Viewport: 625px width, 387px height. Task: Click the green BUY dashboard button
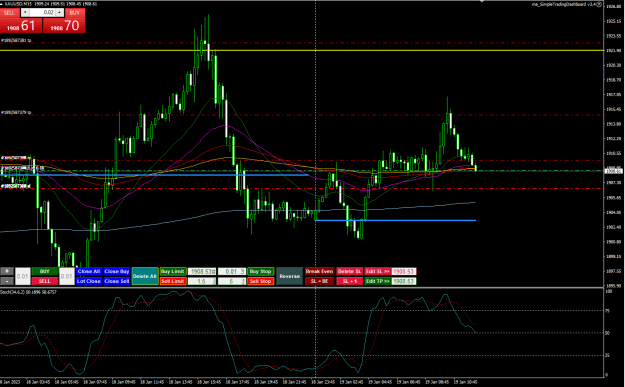tap(45, 271)
